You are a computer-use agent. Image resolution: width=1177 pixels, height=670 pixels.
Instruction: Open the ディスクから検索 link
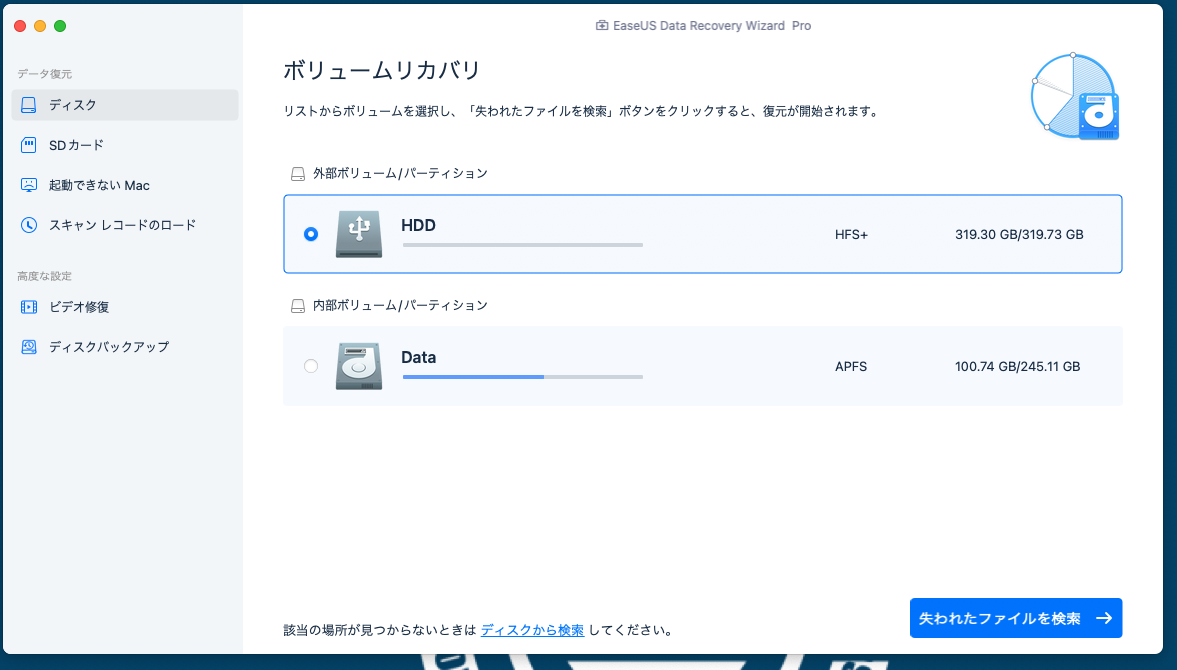pos(533,629)
